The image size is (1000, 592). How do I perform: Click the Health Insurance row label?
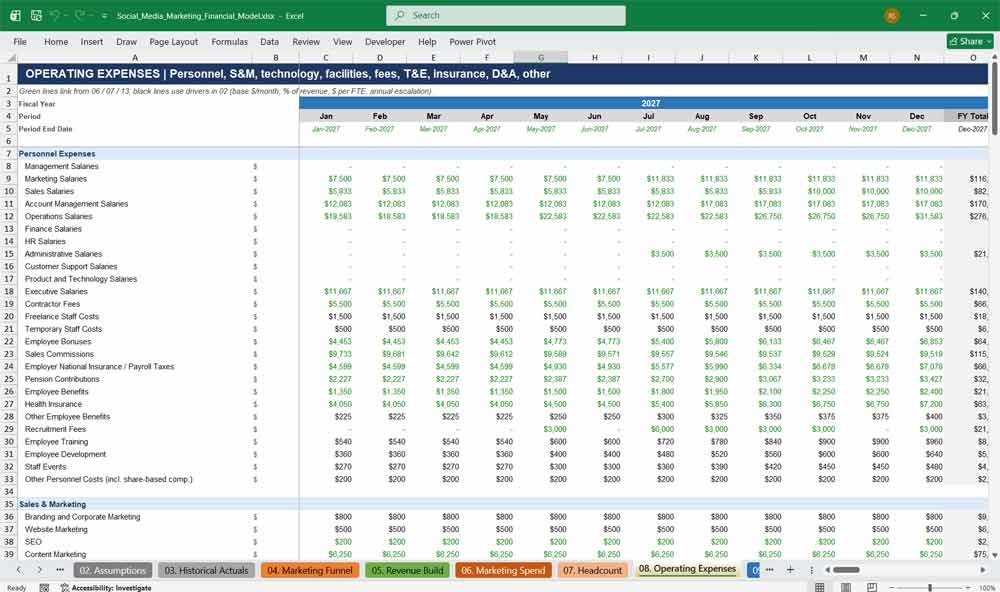point(53,404)
